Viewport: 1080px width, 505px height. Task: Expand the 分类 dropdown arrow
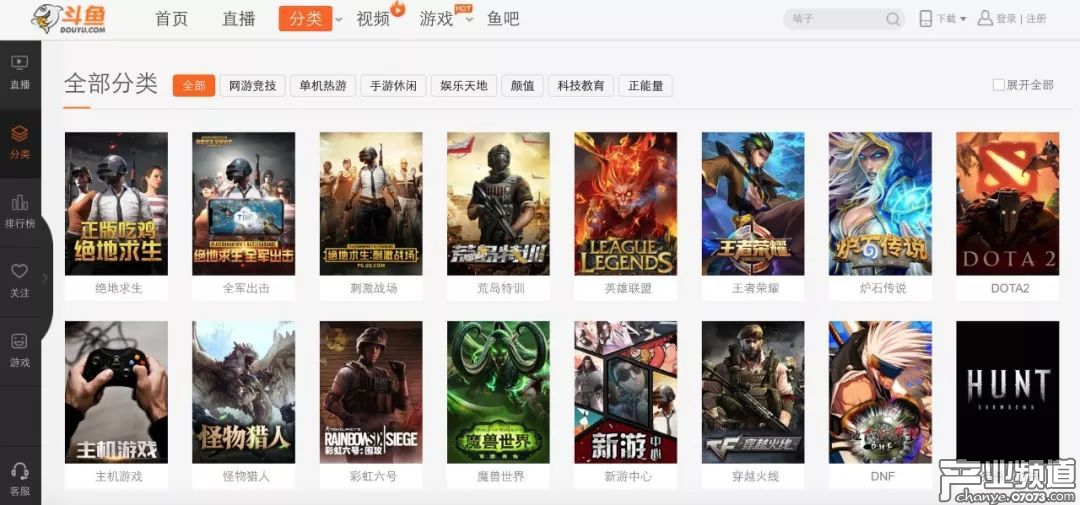click(338, 19)
